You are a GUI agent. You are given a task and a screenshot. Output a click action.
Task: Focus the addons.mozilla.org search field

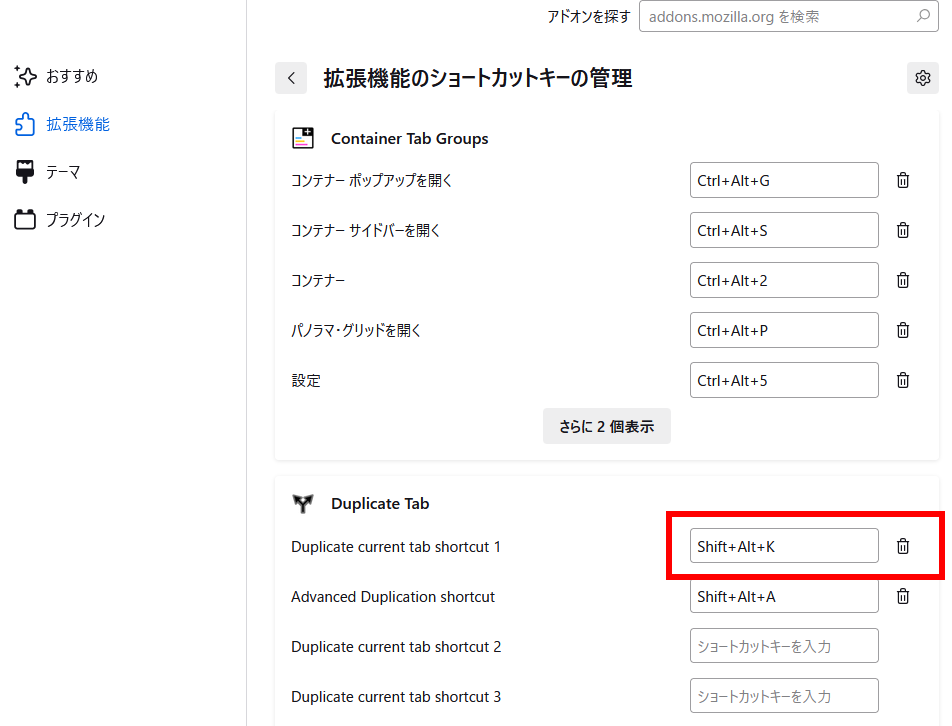[x=789, y=16]
